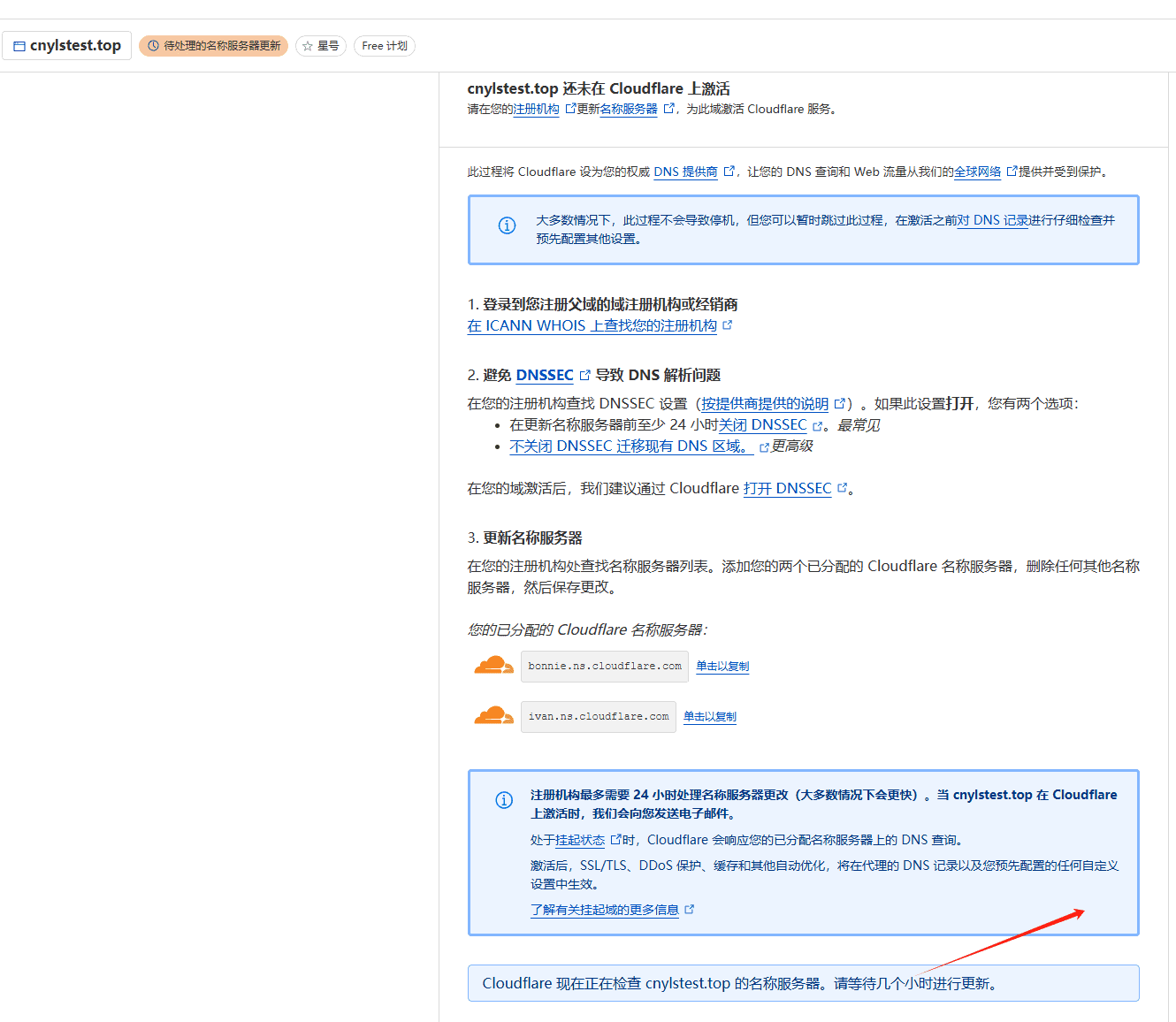Click the Free 计划 badge
This screenshot has width=1176, height=1022.
click(384, 45)
